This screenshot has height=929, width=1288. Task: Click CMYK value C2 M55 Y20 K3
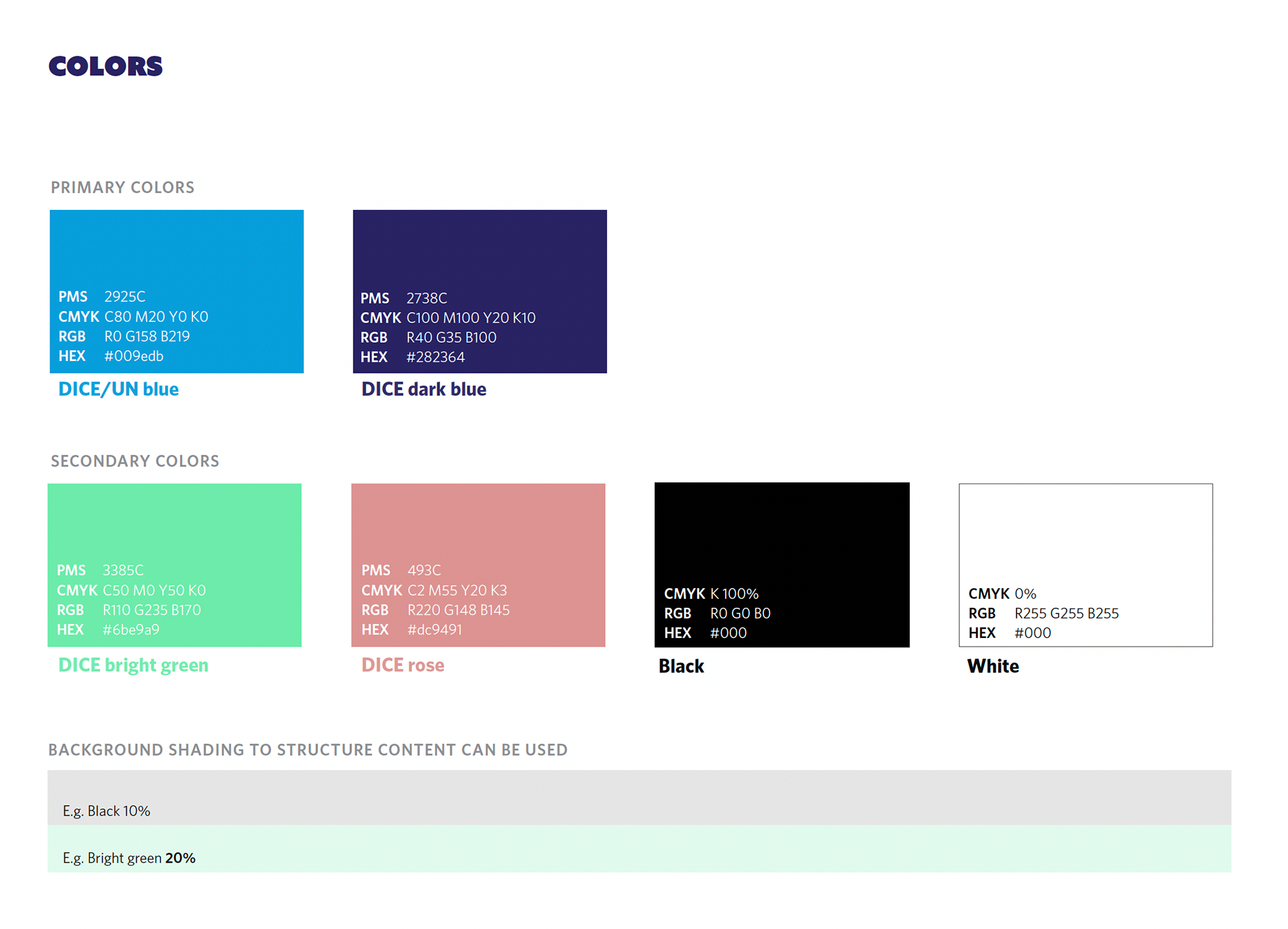coord(457,590)
